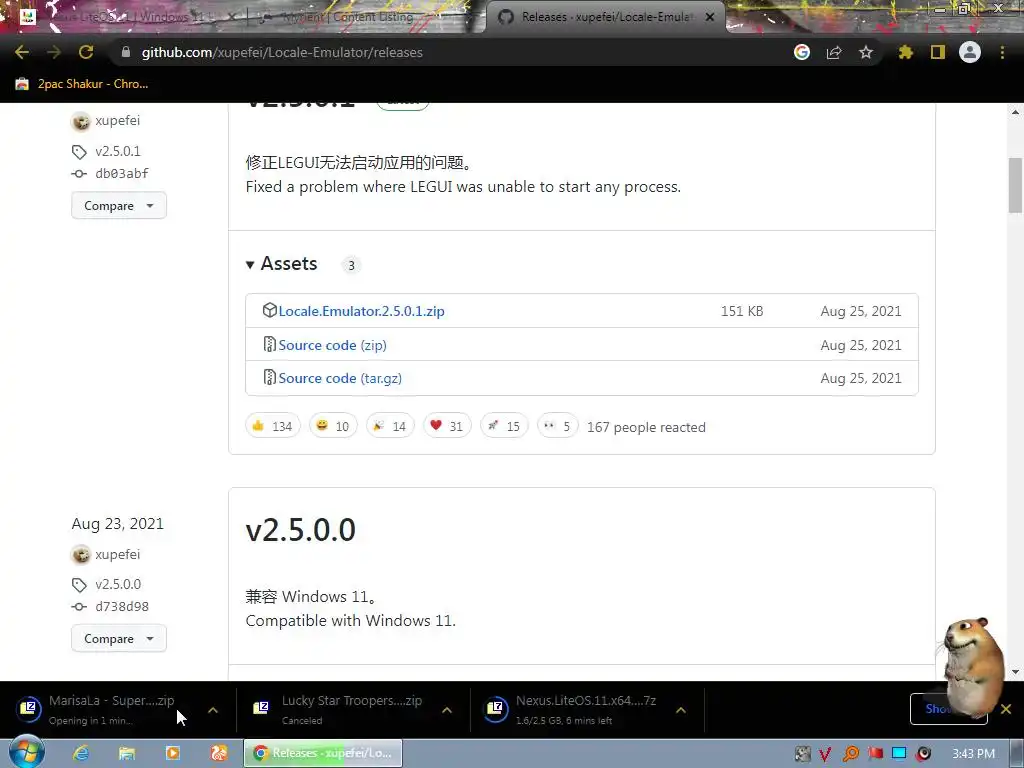Launch Internet Explorer from taskbar
Screen dimensions: 1024x768
(x=81, y=753)
